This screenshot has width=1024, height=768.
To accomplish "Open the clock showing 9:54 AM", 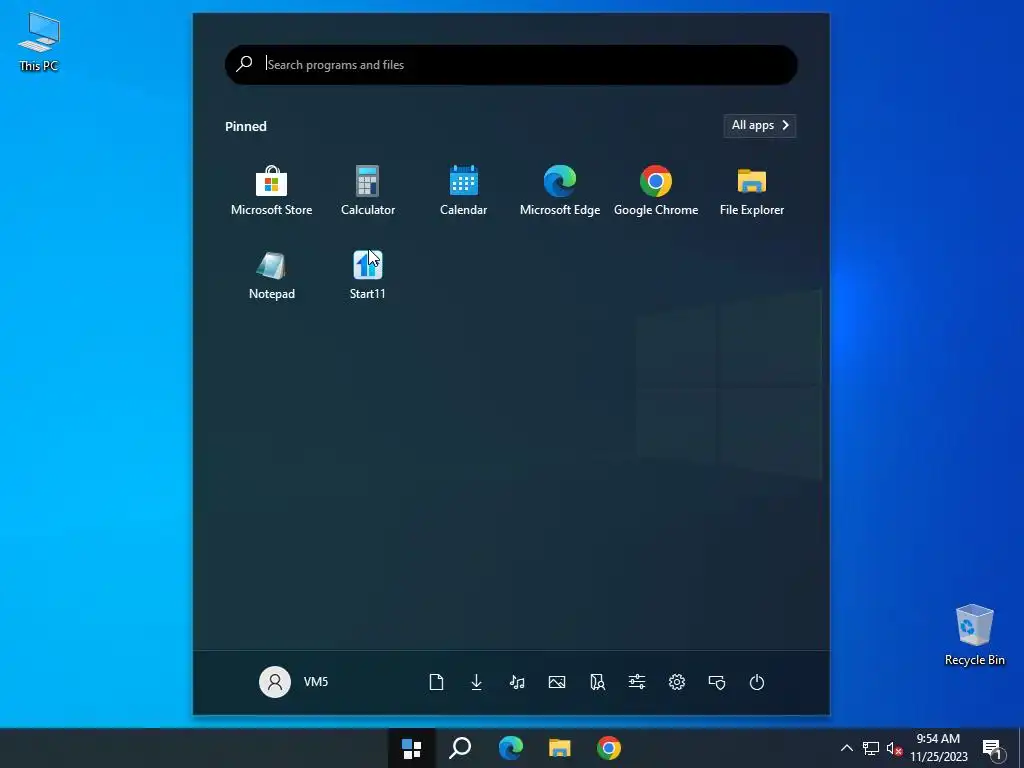I will [x=938, y=748].
